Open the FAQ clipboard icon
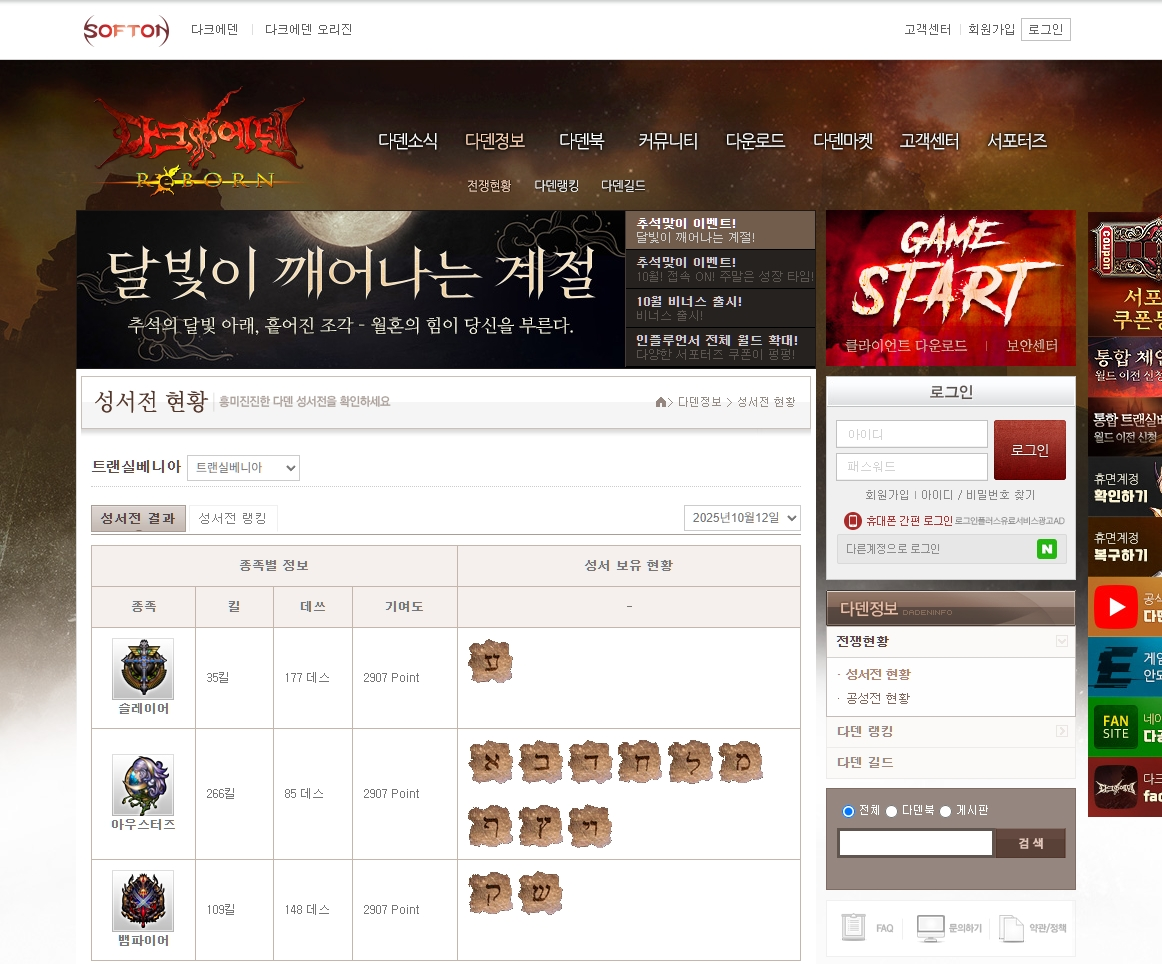This screenshot has width=1162, height=964. [853, 927]
